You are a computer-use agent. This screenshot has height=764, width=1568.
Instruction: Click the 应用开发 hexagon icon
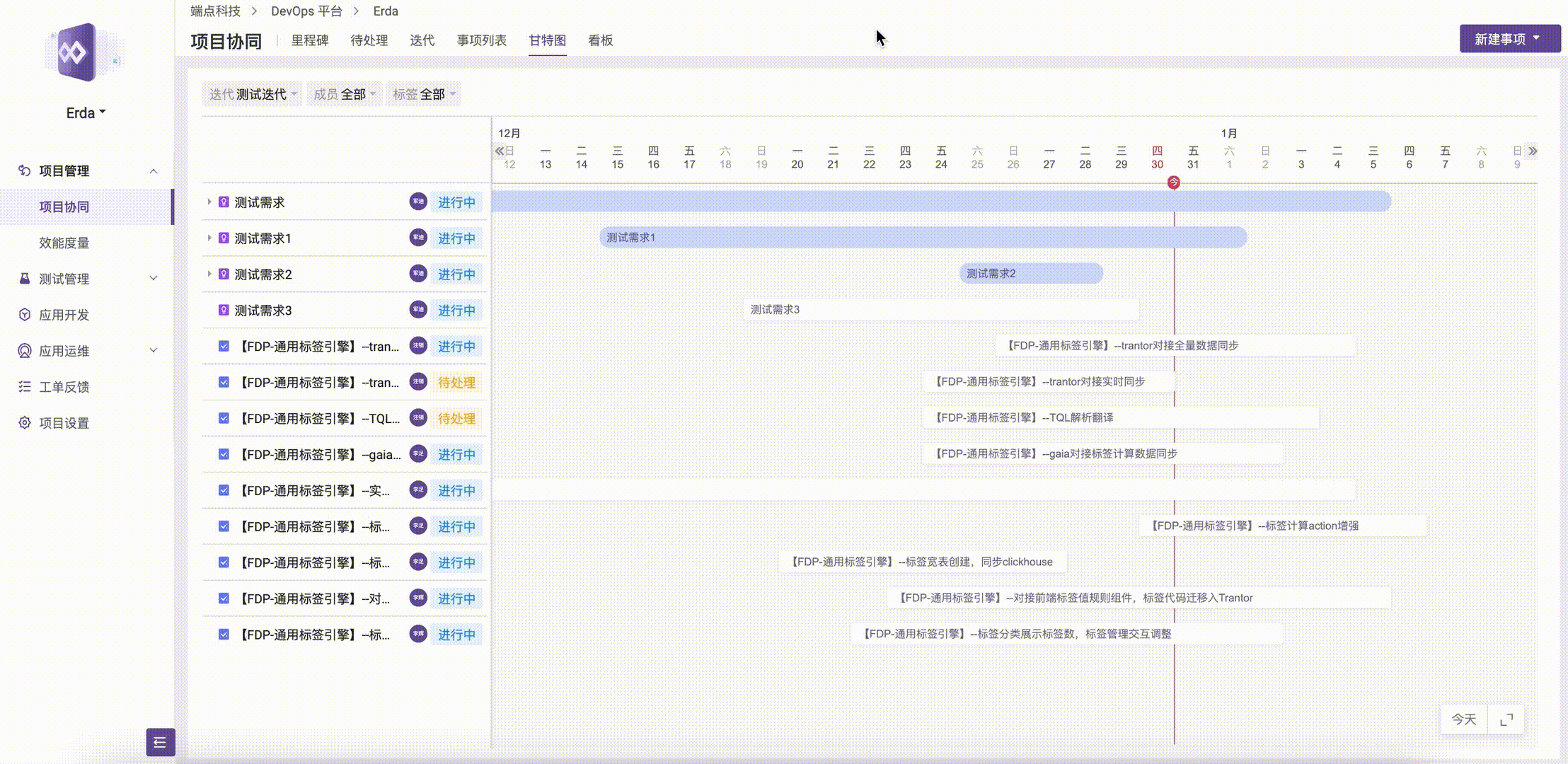23,315
